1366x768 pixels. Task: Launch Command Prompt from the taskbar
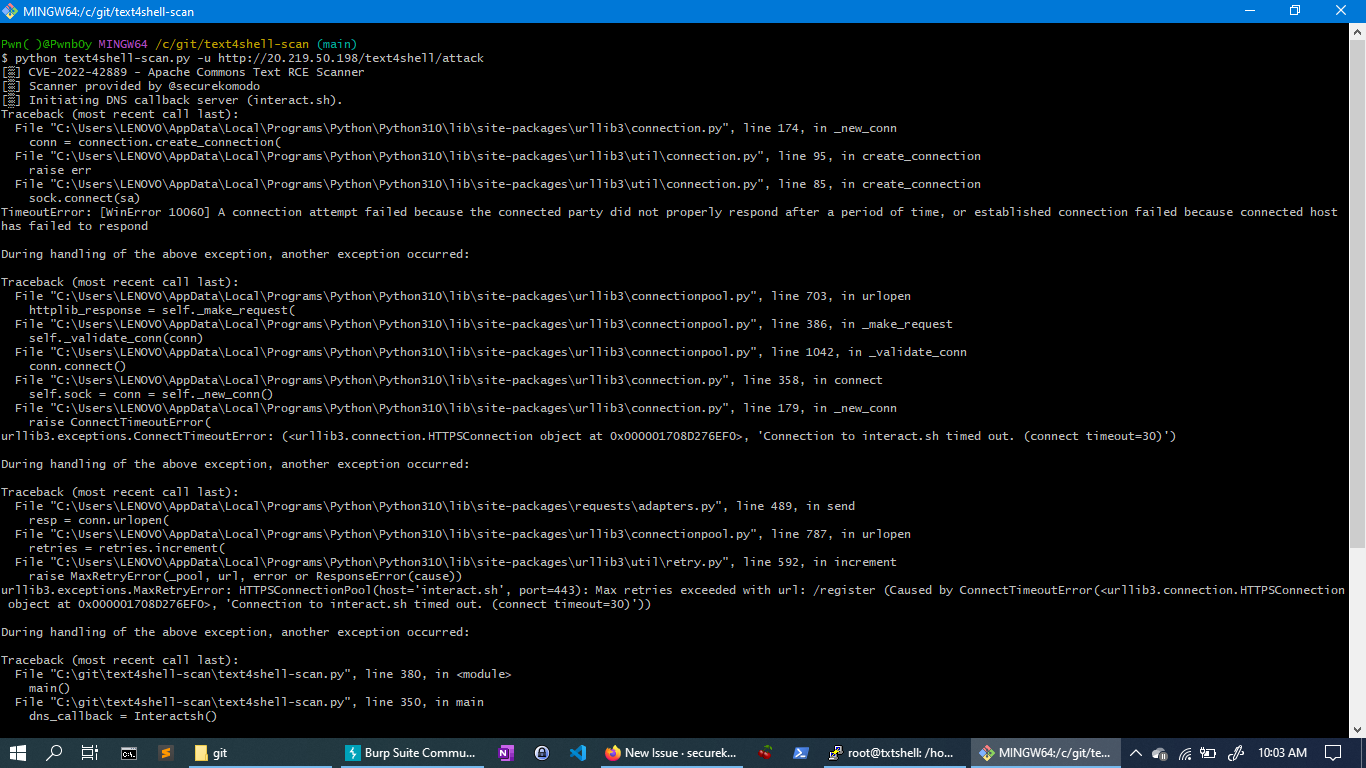[129, 753]
